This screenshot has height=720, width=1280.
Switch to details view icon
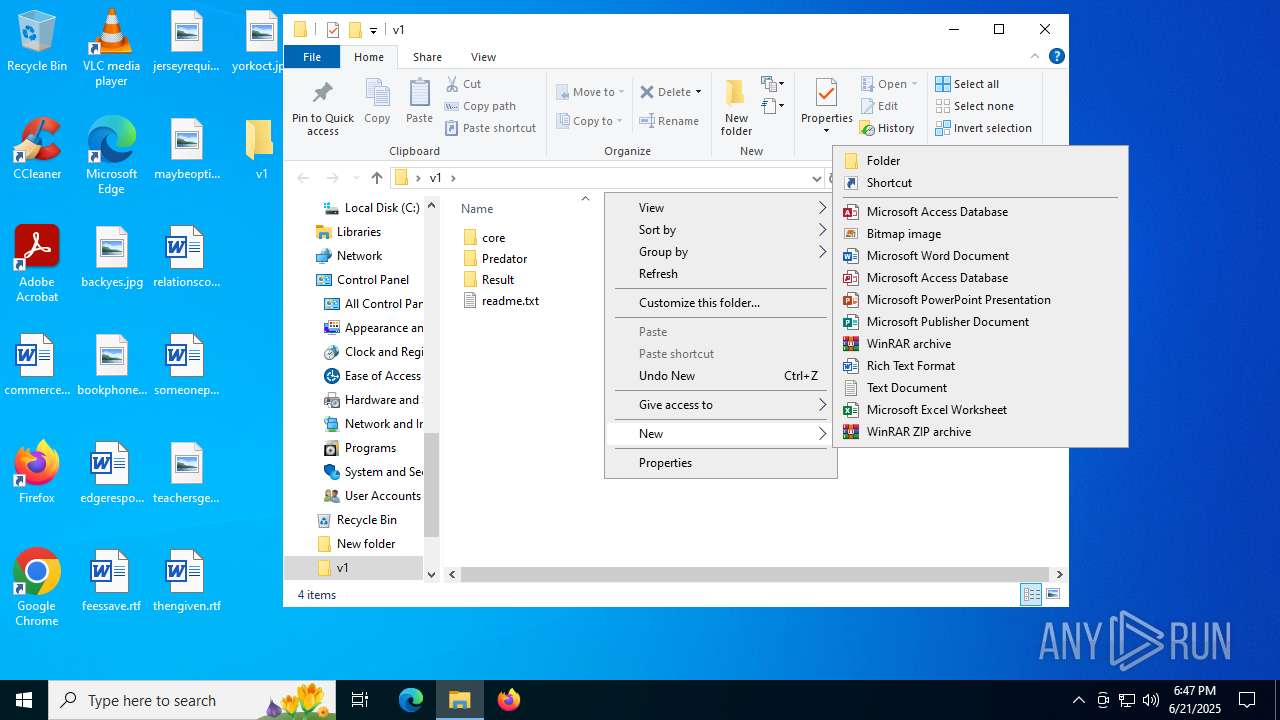click(x=1030, y=595)
